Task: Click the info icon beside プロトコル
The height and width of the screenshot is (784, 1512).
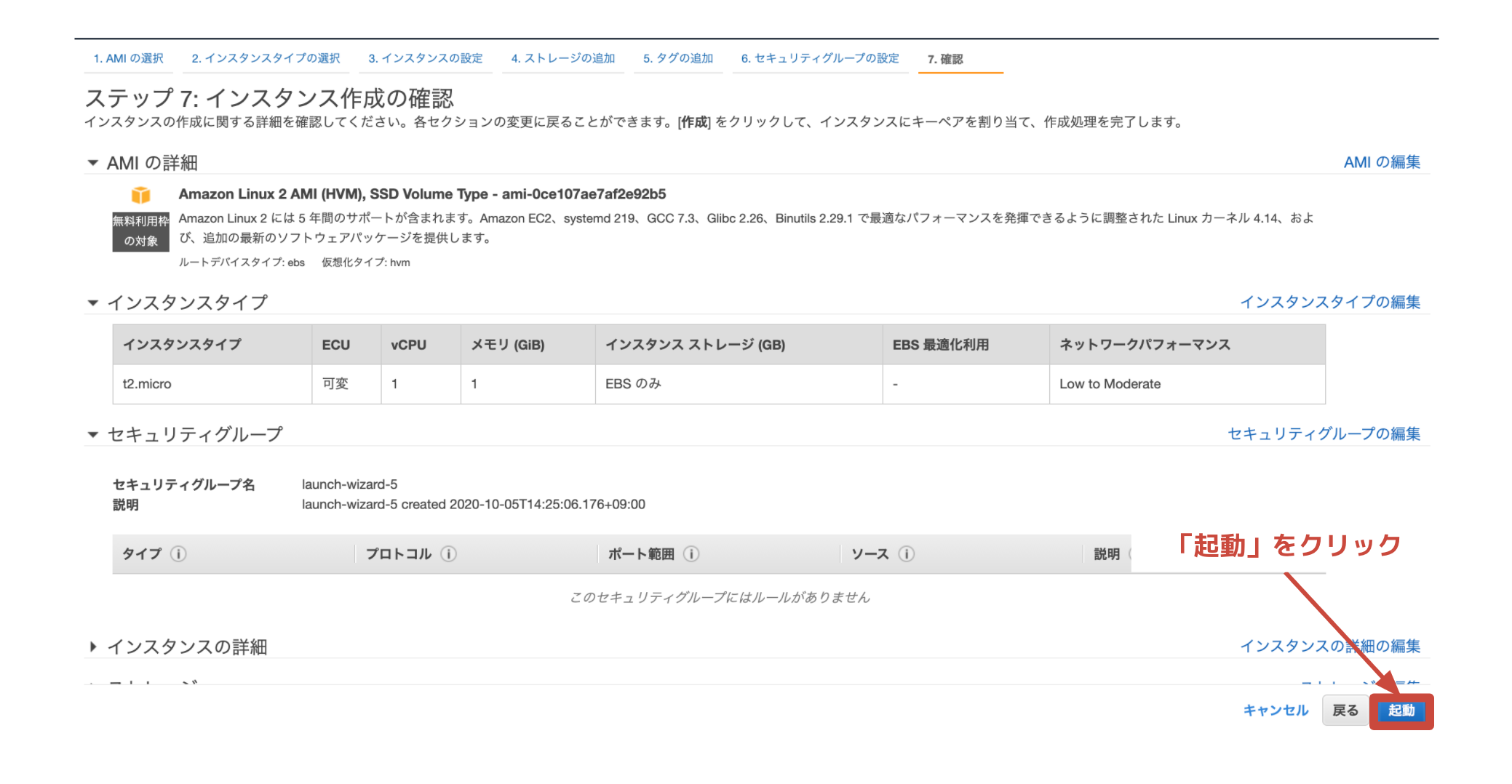Action: (x=449, y=554)
